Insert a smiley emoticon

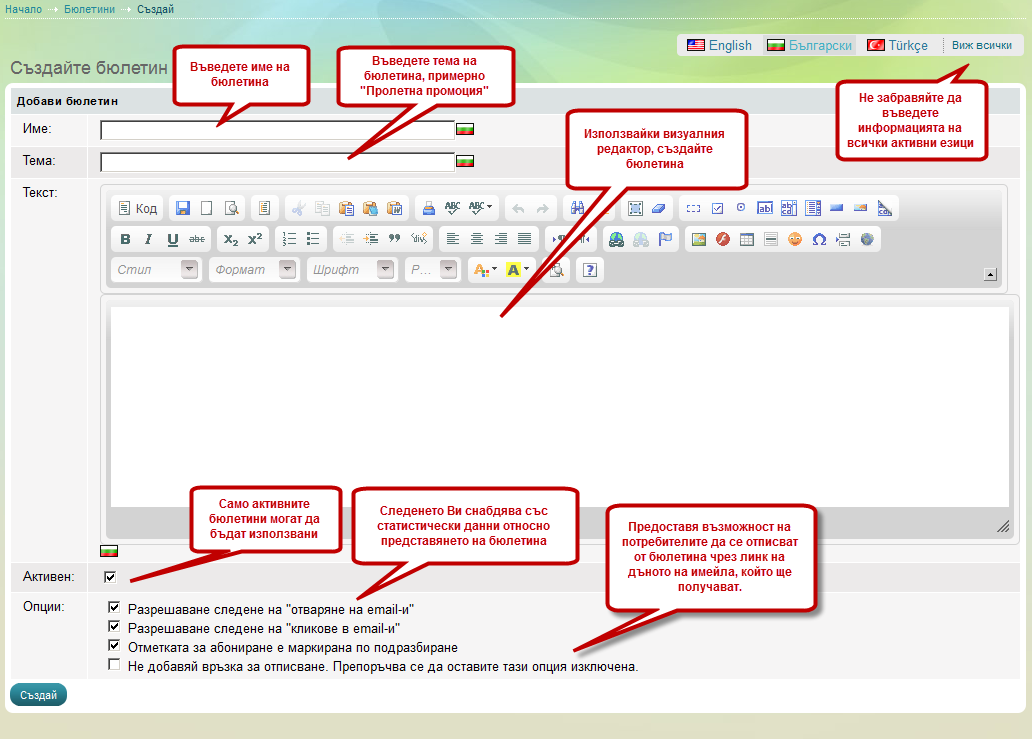[795, 239]
